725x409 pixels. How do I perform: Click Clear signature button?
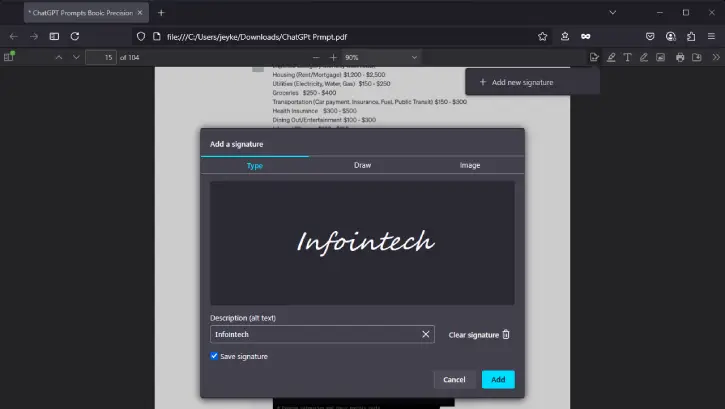479,335
